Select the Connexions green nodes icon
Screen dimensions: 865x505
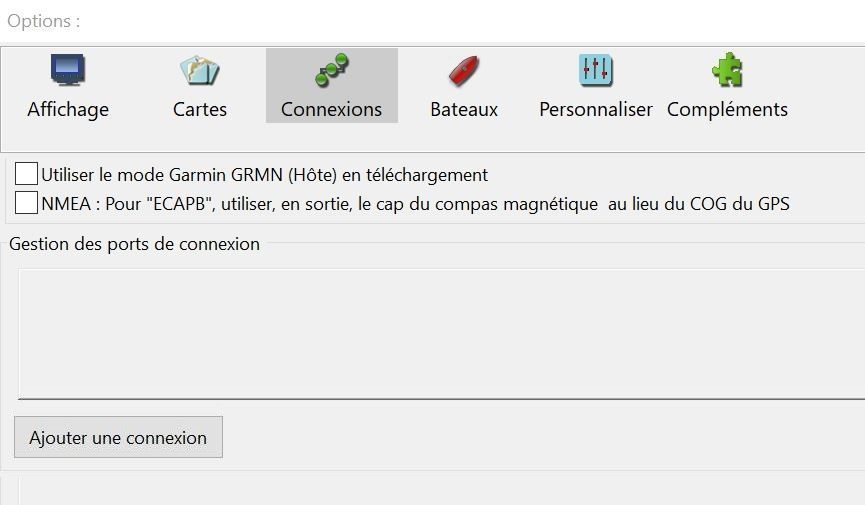(x=332, y=70)
